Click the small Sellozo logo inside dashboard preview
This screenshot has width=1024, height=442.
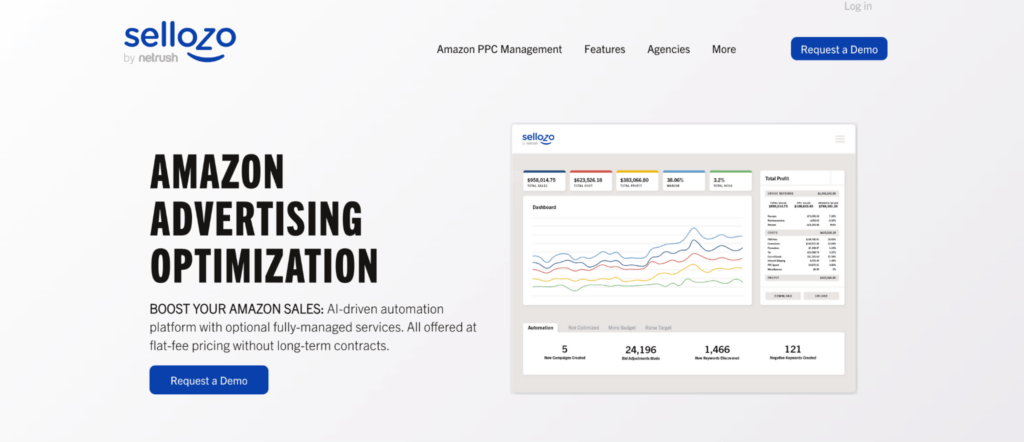click(538, 138)
